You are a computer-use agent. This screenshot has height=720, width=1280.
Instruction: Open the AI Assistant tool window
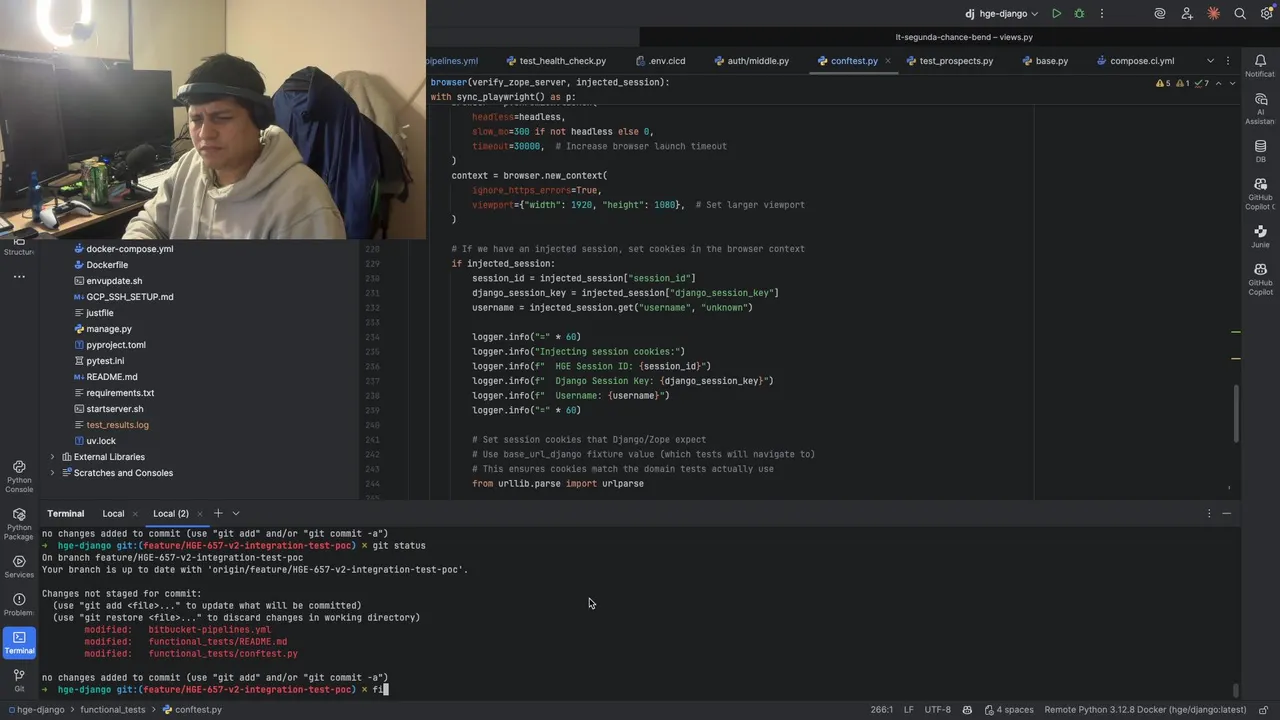click(1260, 108)
